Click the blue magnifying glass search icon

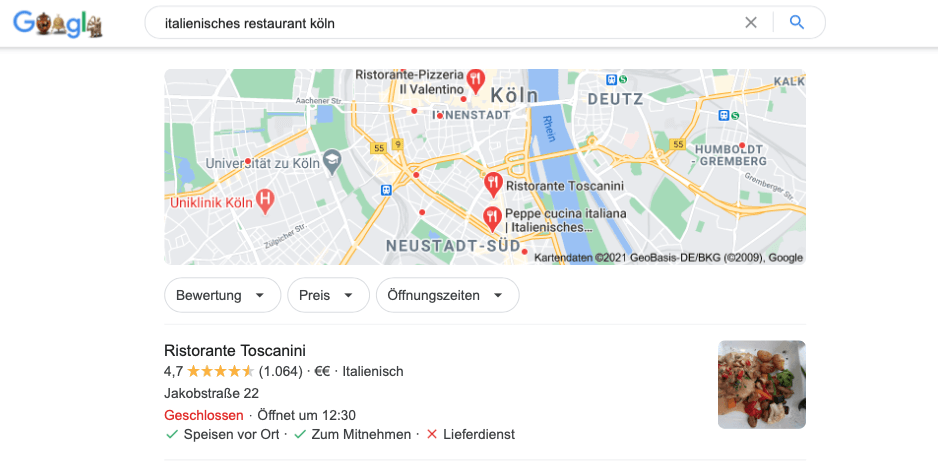point(797,23)
